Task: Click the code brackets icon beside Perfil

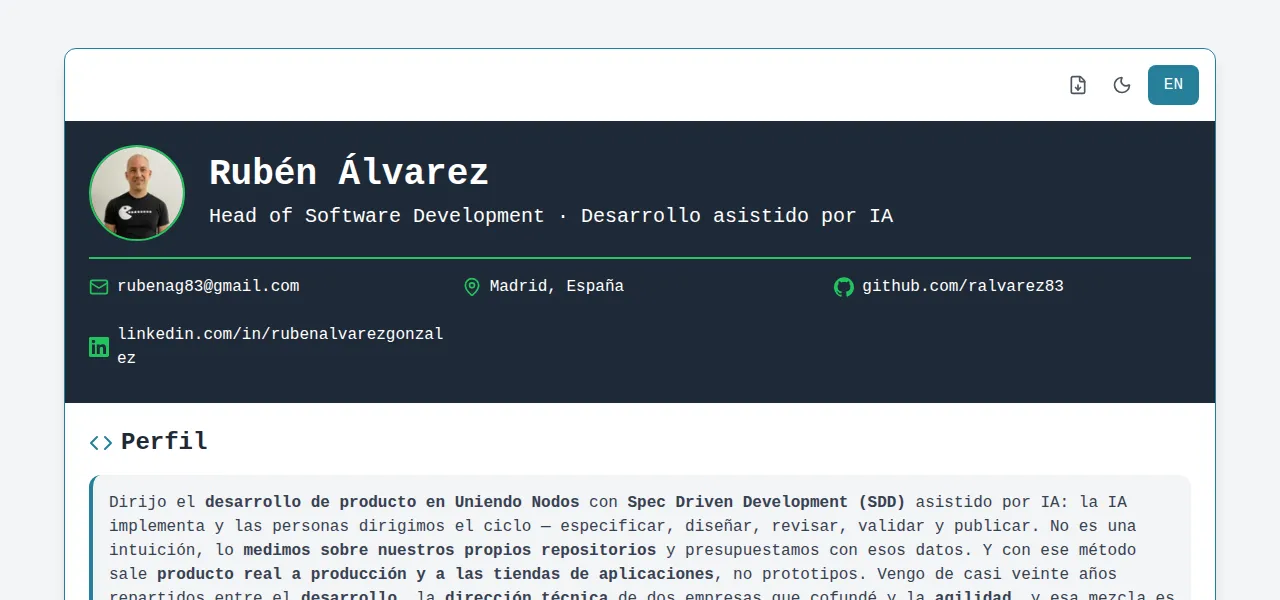Action: (x=101, y=442)
